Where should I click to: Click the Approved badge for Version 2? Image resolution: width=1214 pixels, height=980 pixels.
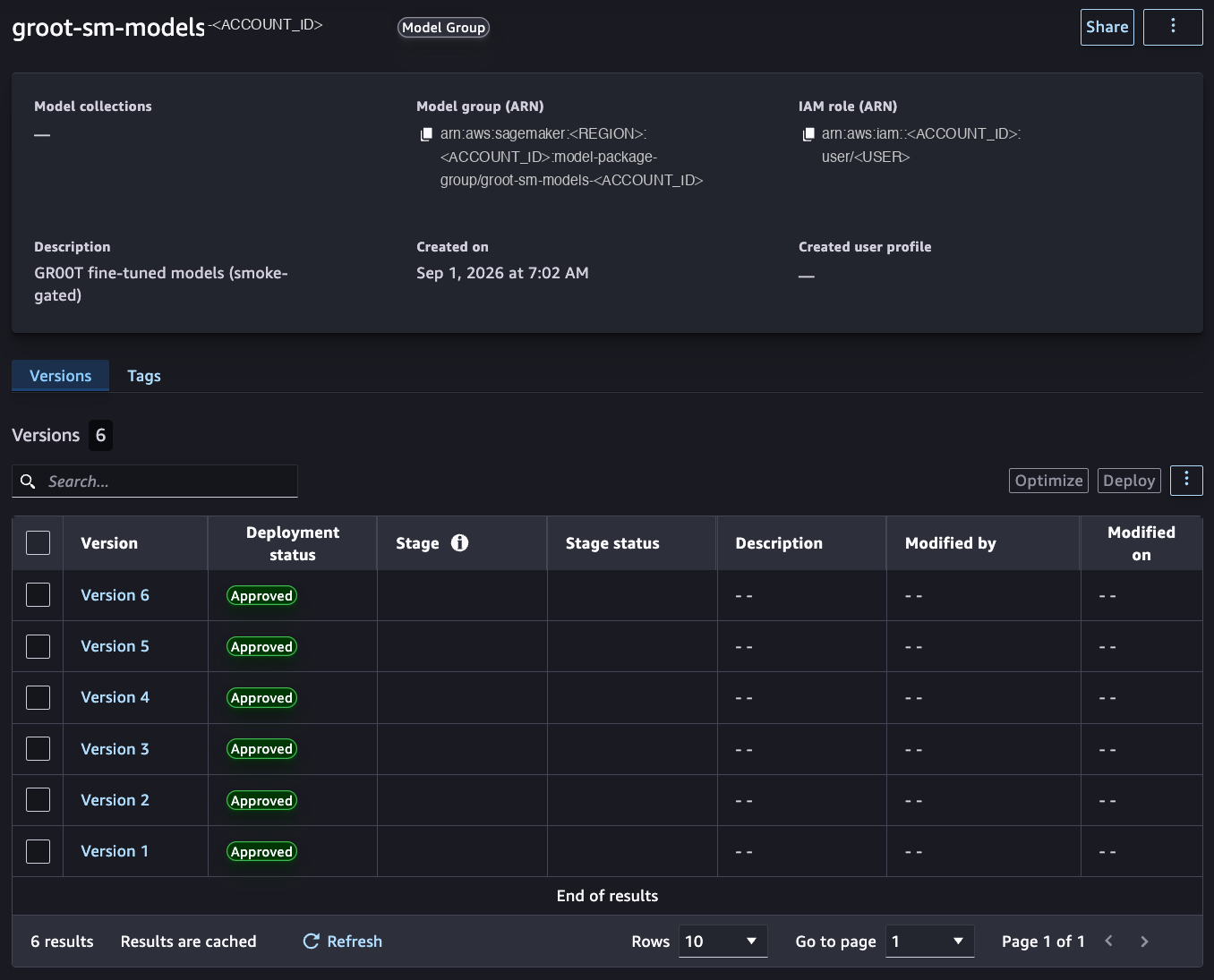pos(261,801)
